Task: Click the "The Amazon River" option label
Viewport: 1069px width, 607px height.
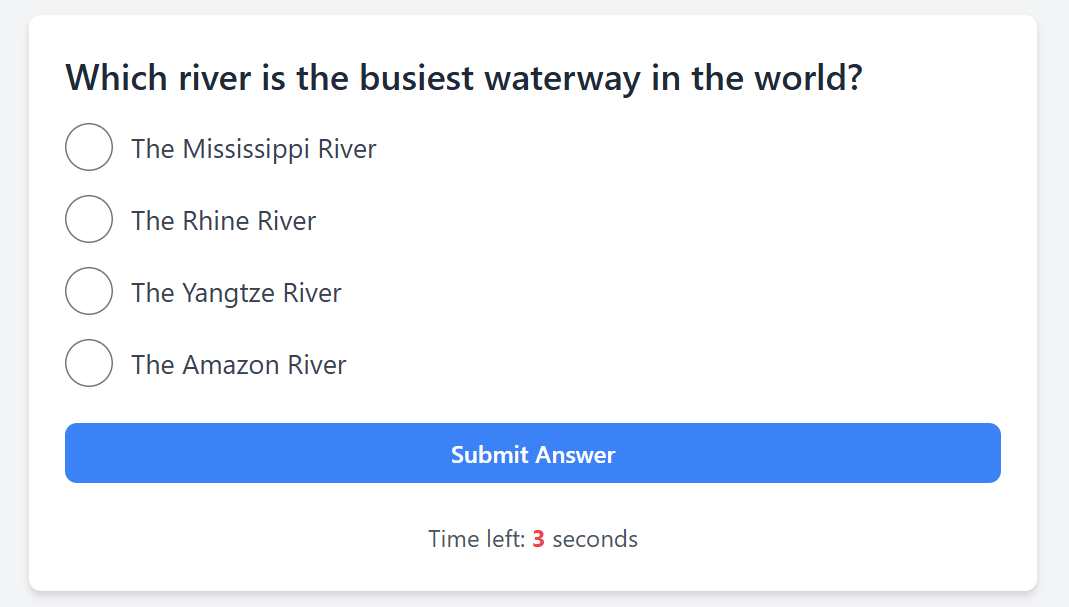Action: click(239, 365)
